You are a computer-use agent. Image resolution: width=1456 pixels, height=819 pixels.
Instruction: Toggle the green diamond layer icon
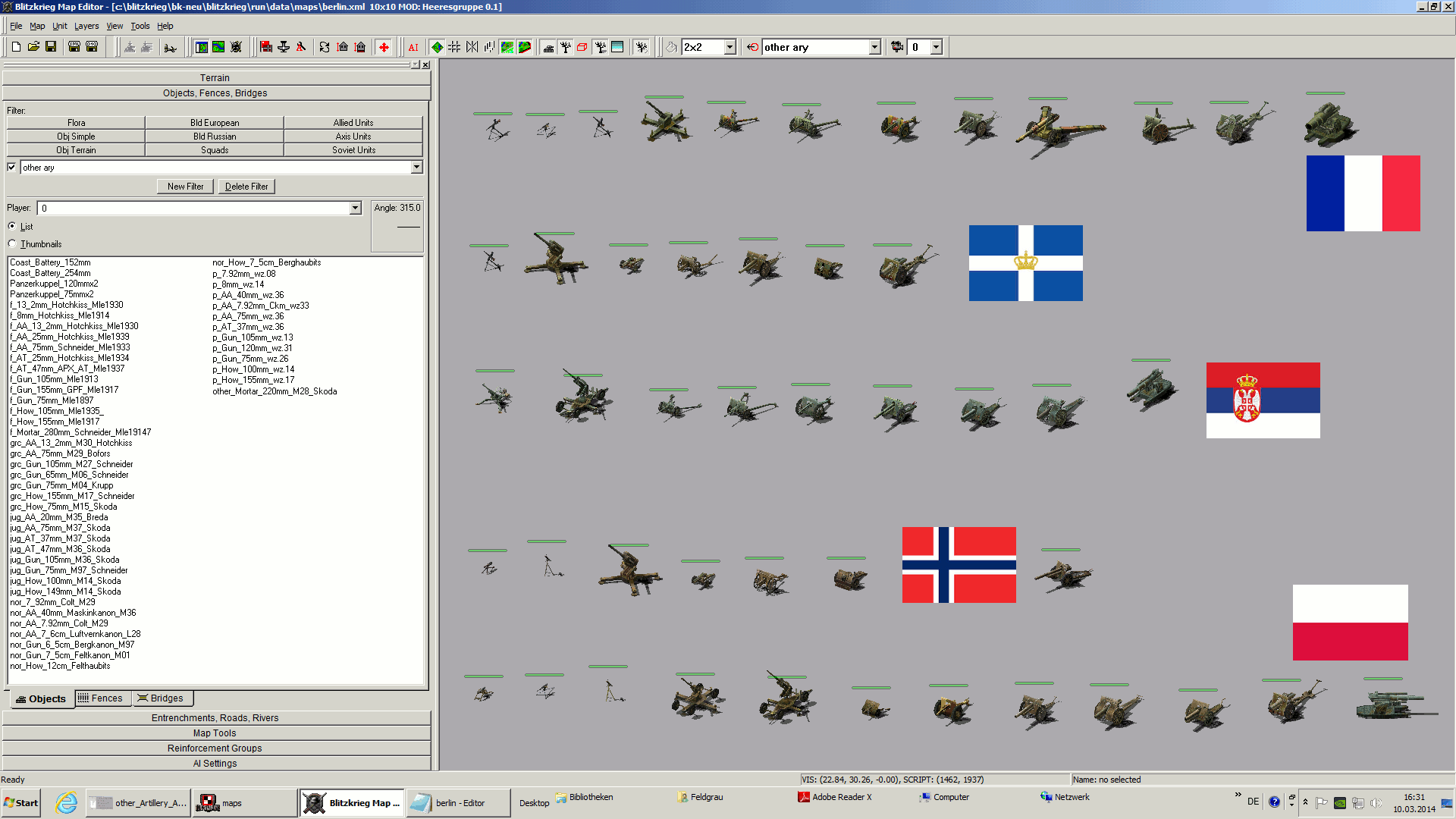[x=437, y=47]
